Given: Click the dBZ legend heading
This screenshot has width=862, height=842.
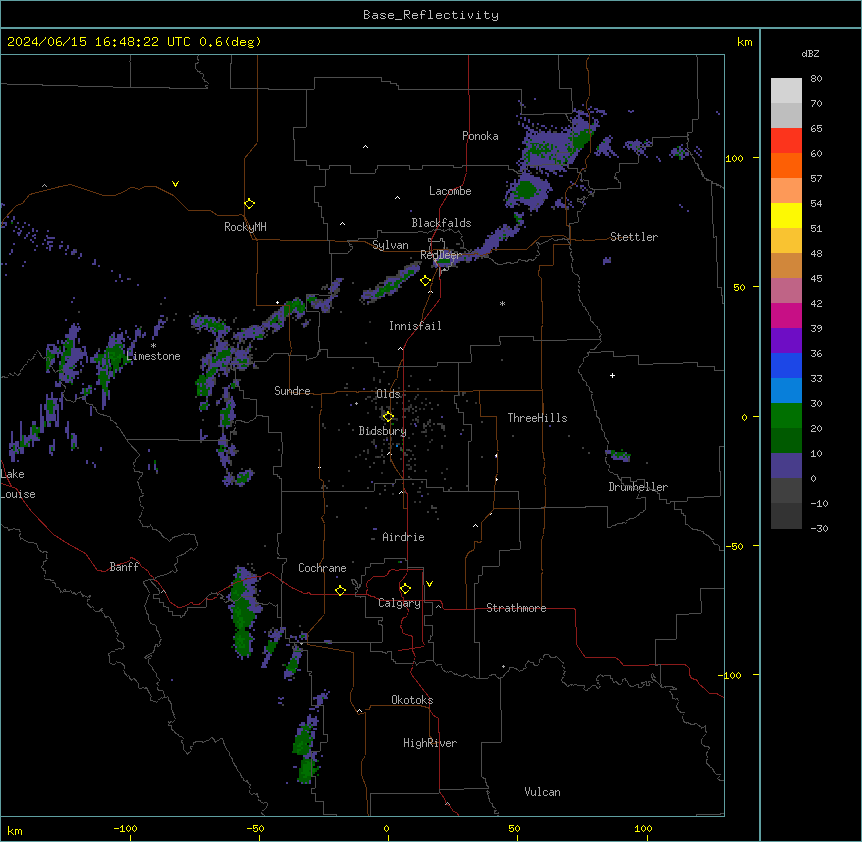Looking at the screenshot, I should tap(810, 53).
